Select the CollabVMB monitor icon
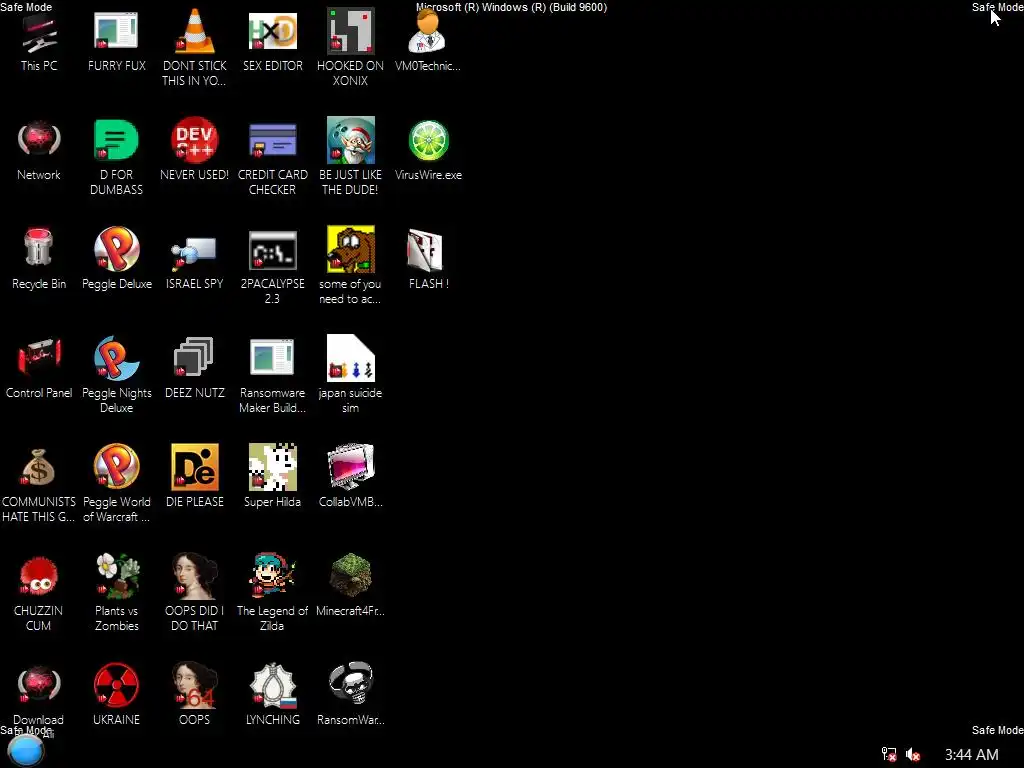The image size is (1024, 768). pos(350,466)
